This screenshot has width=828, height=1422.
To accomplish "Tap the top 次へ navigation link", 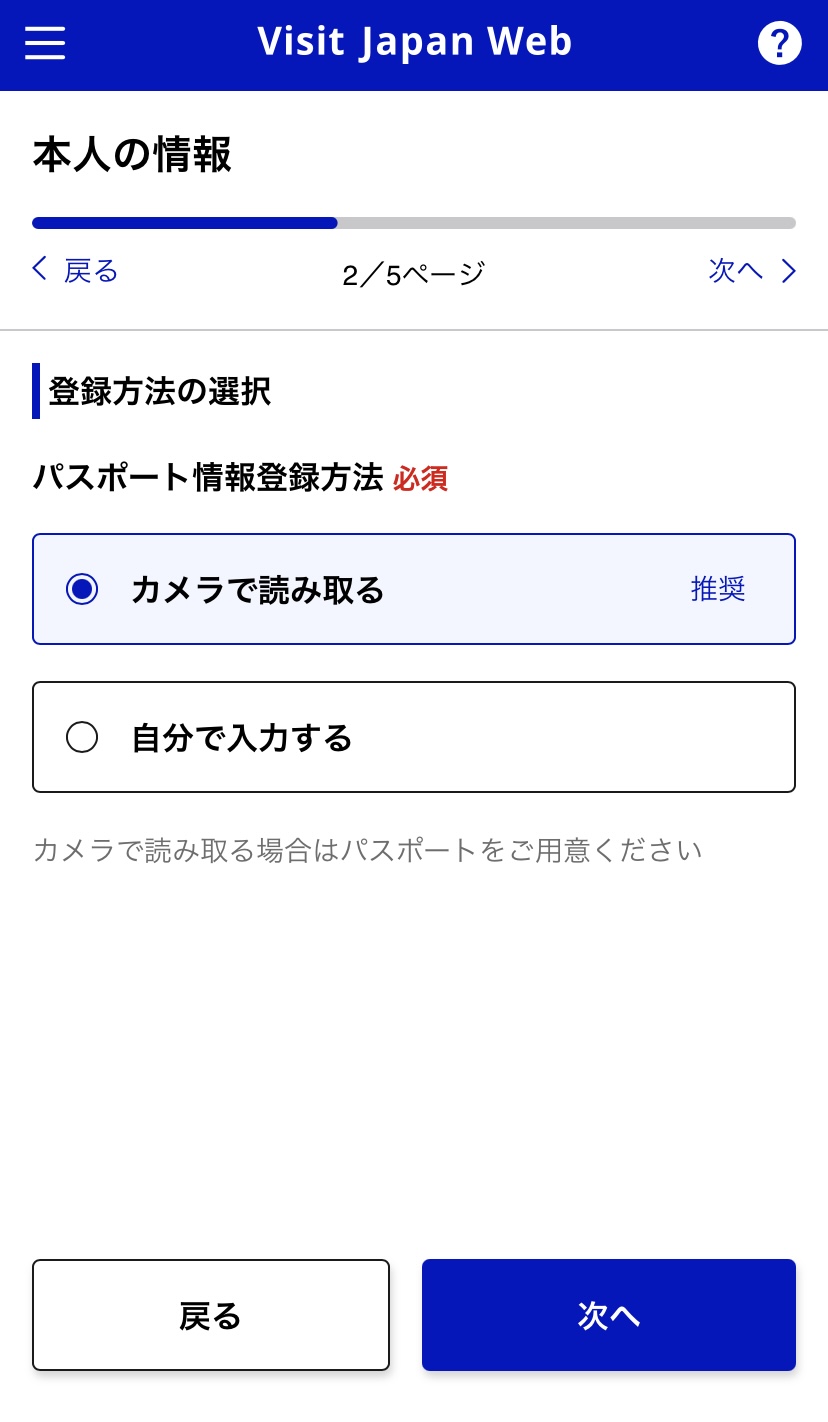I will tap(735, 270).
